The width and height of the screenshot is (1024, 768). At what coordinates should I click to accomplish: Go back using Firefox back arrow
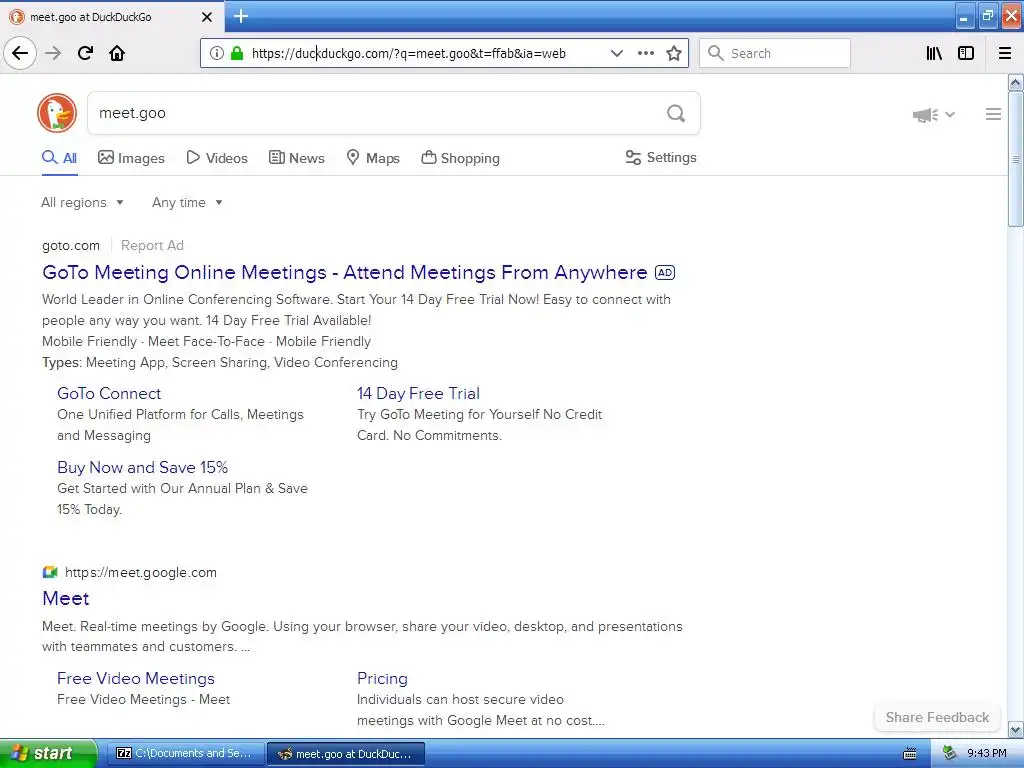20,53
